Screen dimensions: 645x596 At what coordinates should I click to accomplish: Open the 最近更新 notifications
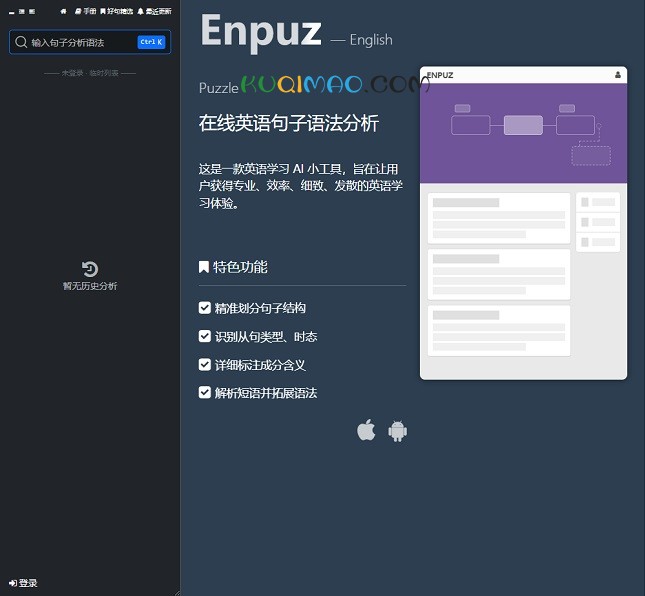[x=154, y=12]
